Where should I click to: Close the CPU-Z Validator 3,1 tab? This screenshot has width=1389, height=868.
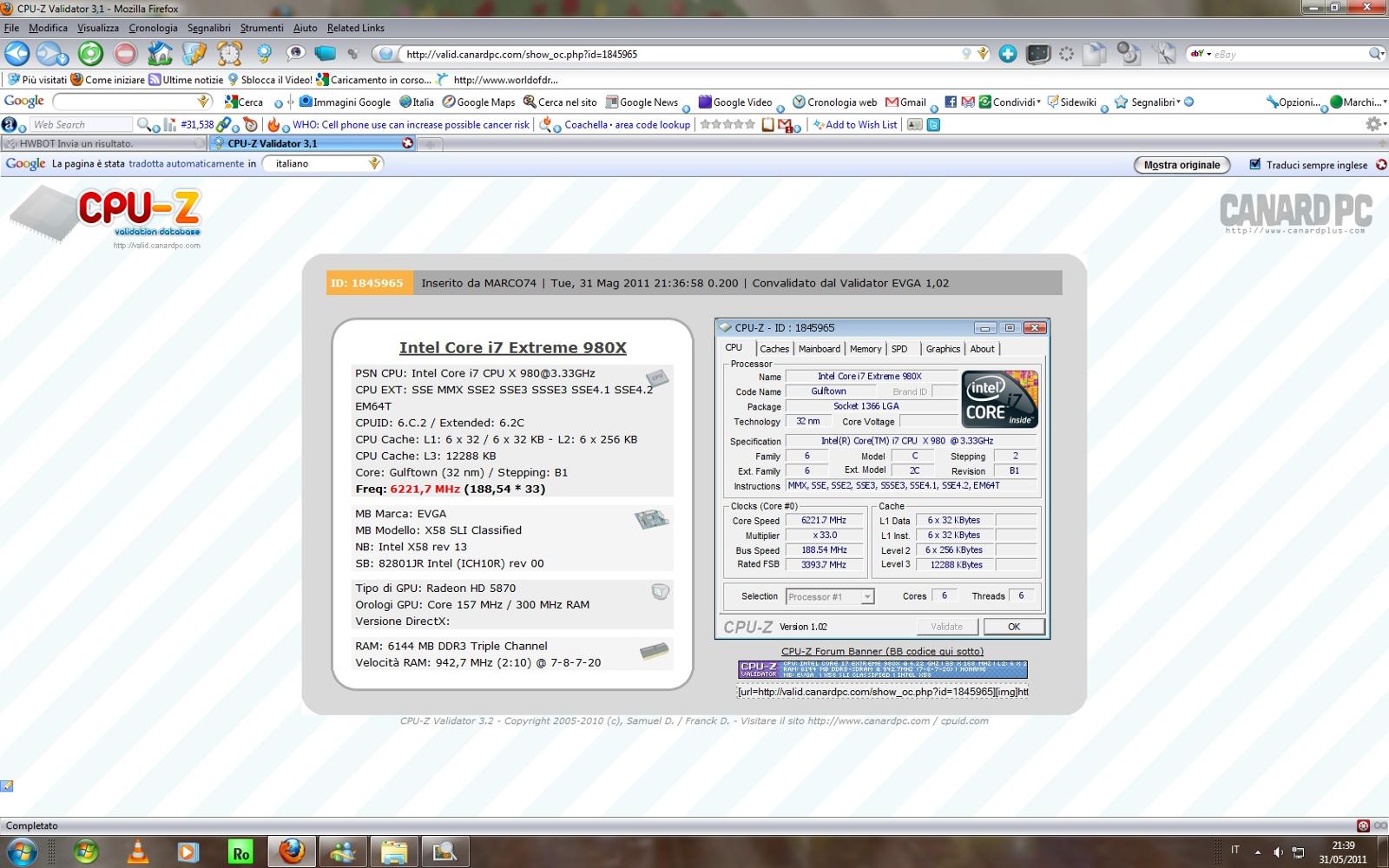pos(407,143)
